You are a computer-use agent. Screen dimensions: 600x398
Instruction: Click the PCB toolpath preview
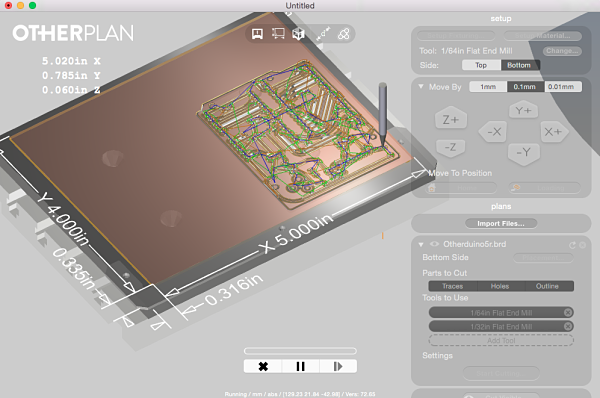pos(298,134)
